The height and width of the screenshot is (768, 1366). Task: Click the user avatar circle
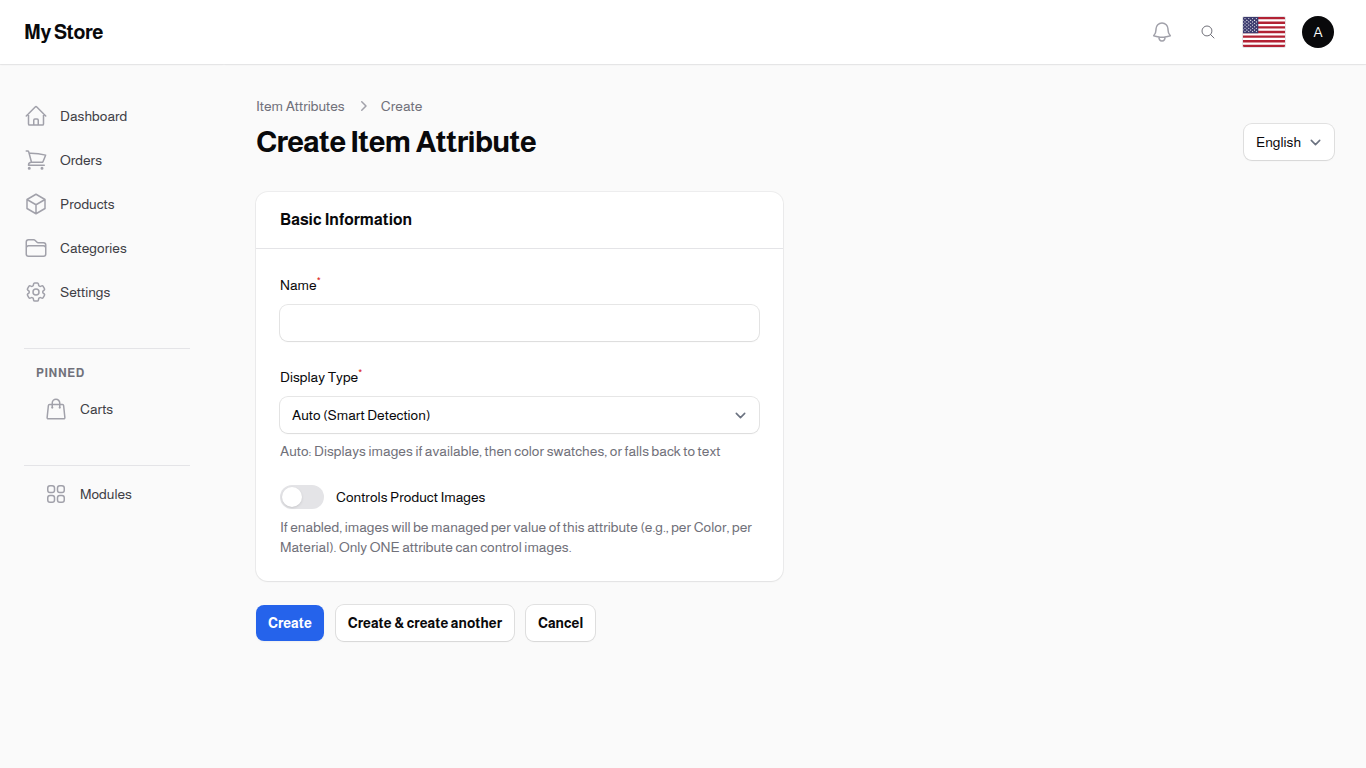click(1318, 31)
